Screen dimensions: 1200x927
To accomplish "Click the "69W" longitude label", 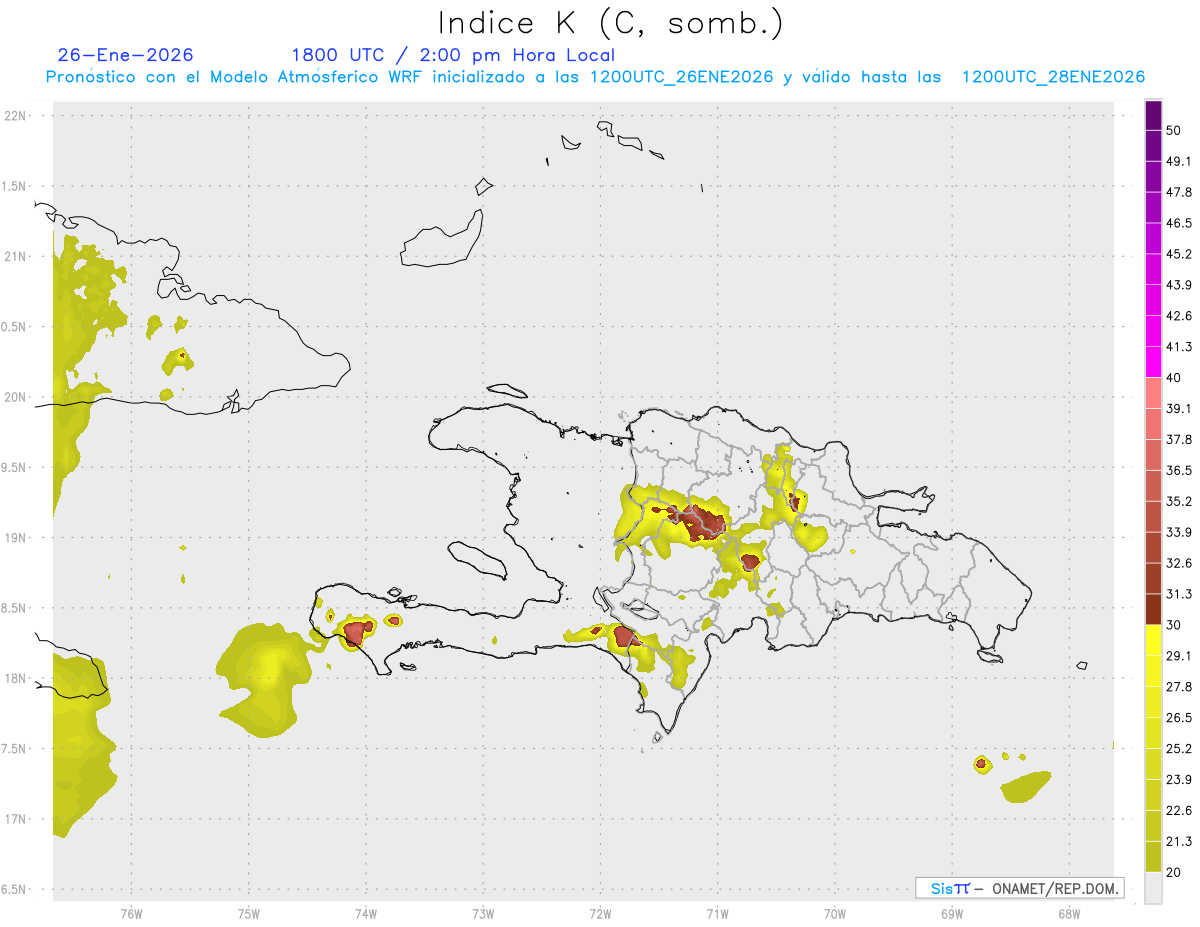I will pos(952,913).
